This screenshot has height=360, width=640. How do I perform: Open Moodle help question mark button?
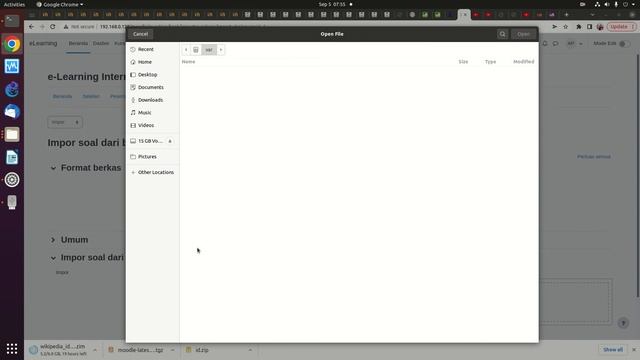click(x=623, y=323)
